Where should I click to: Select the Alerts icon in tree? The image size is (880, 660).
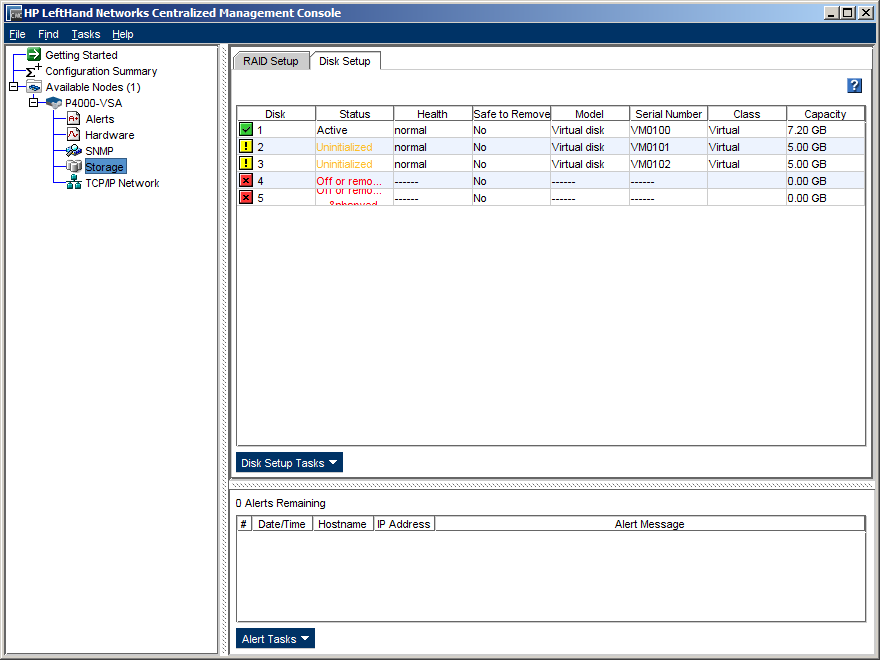[x=74, y=119]
